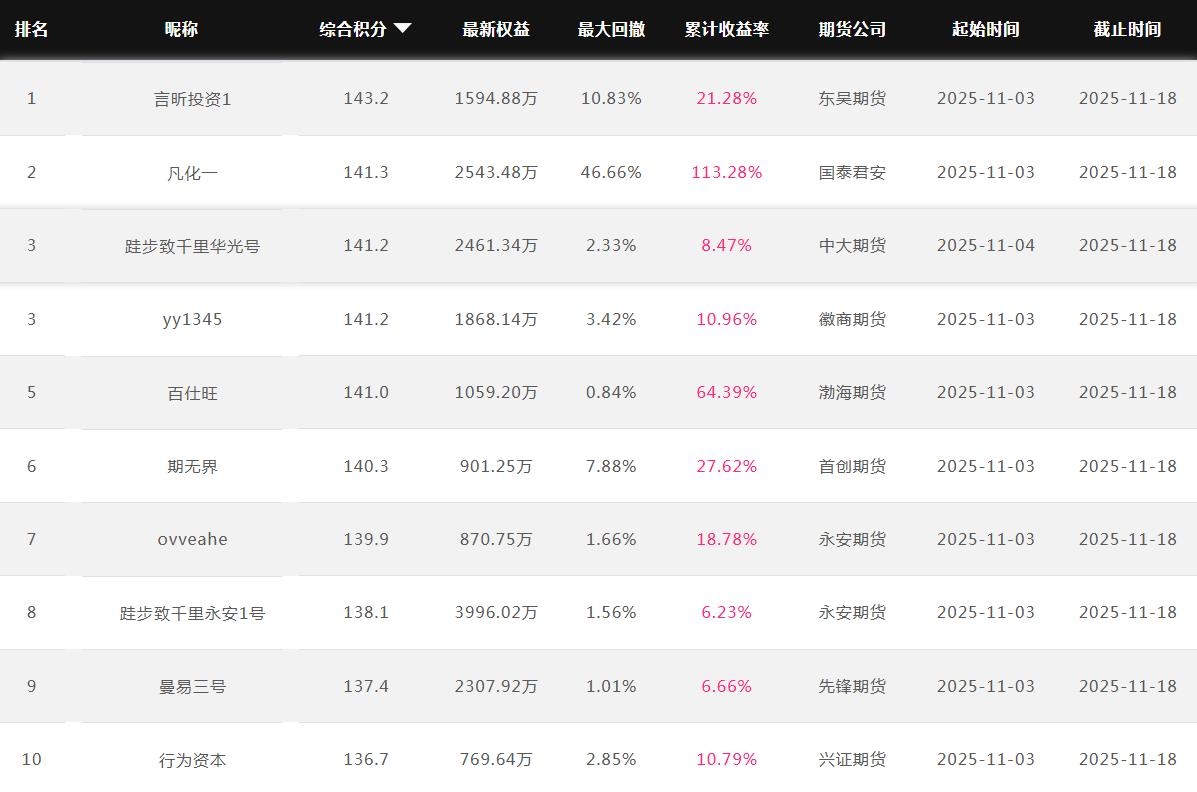Open trader 凡化一 profile
This screenshot has width=1197, height=792.
click(192, 172)
